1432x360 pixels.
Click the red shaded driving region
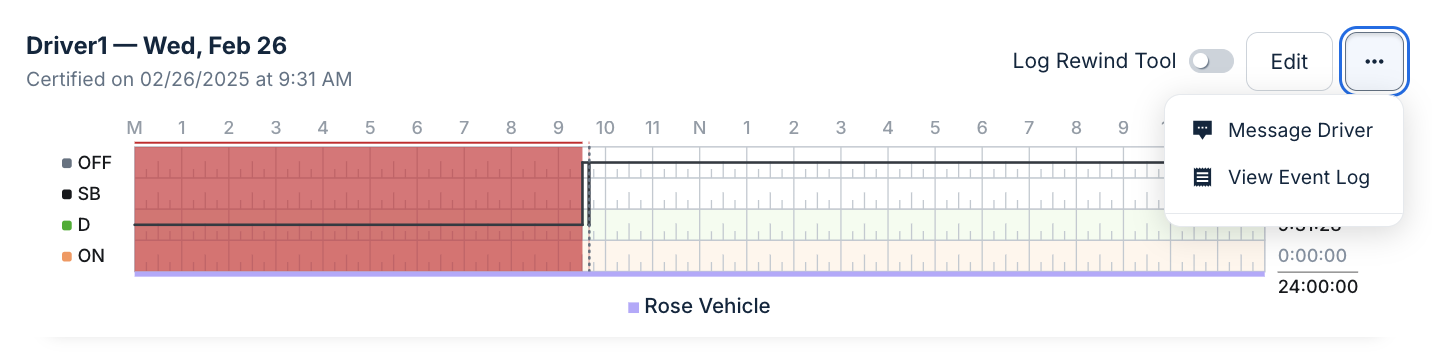(x=358, y=208)
